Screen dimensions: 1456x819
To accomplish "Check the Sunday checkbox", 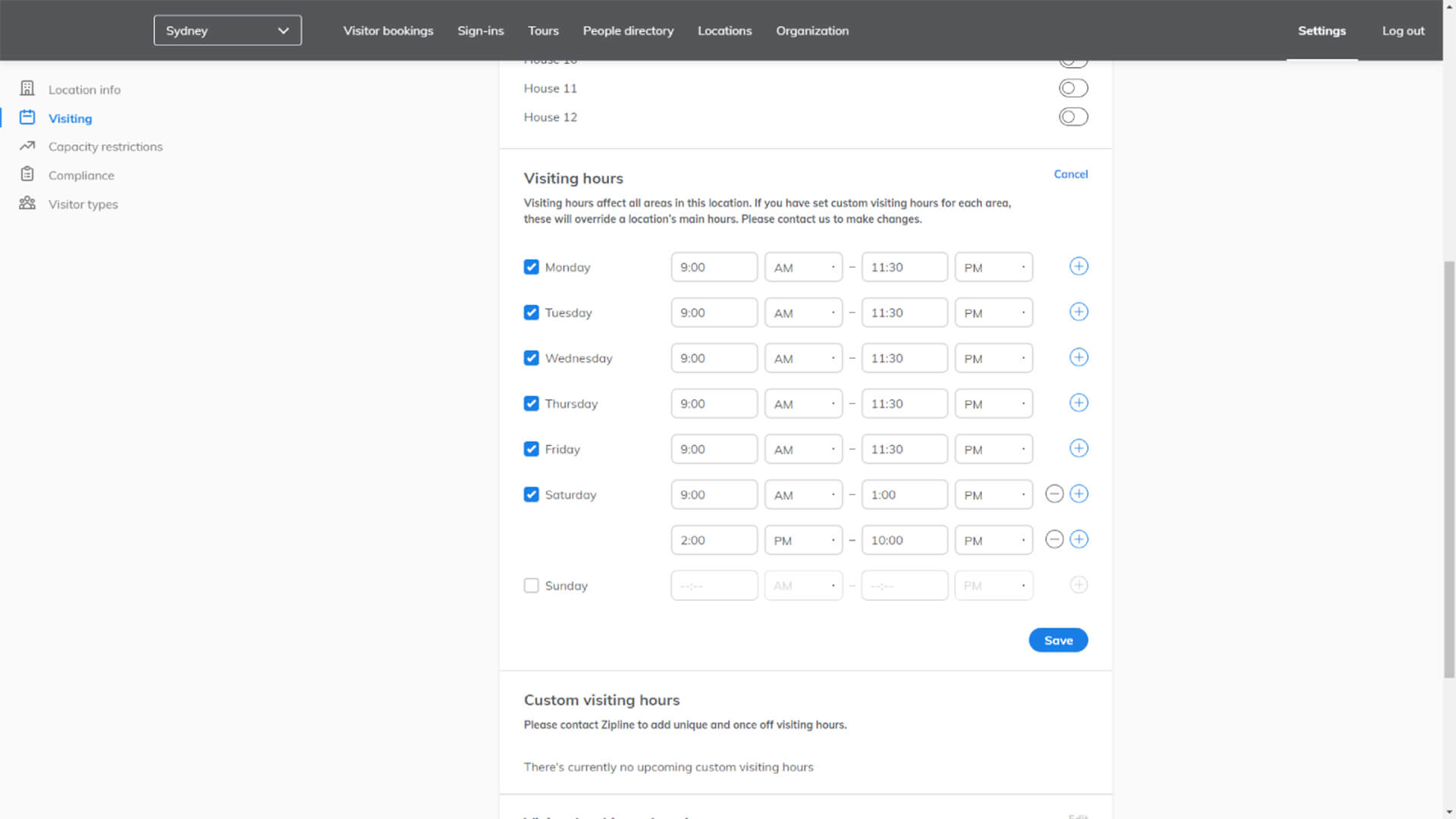I will (532, 585).
